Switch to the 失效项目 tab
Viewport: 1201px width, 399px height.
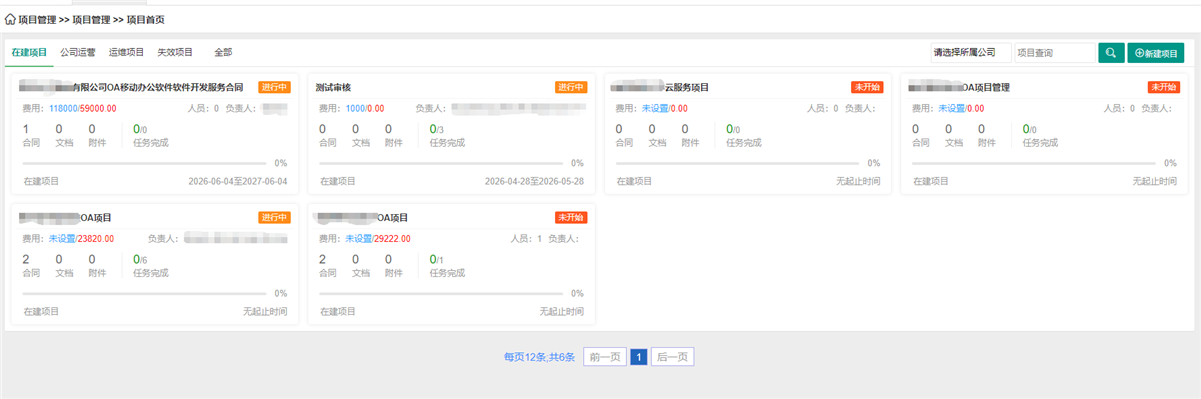click(x=175, y=52)
